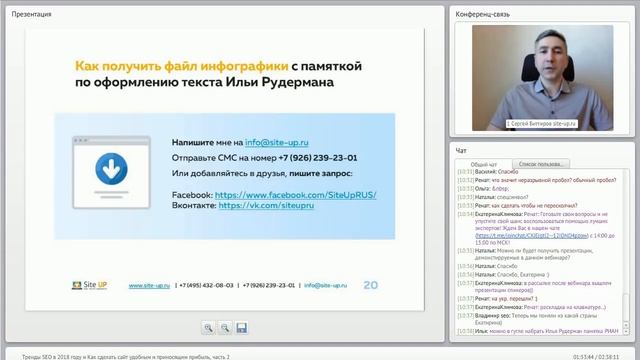Click the presenter's webcam video
The height and width of the screenshot is (360, 640).
coord(542,78)
